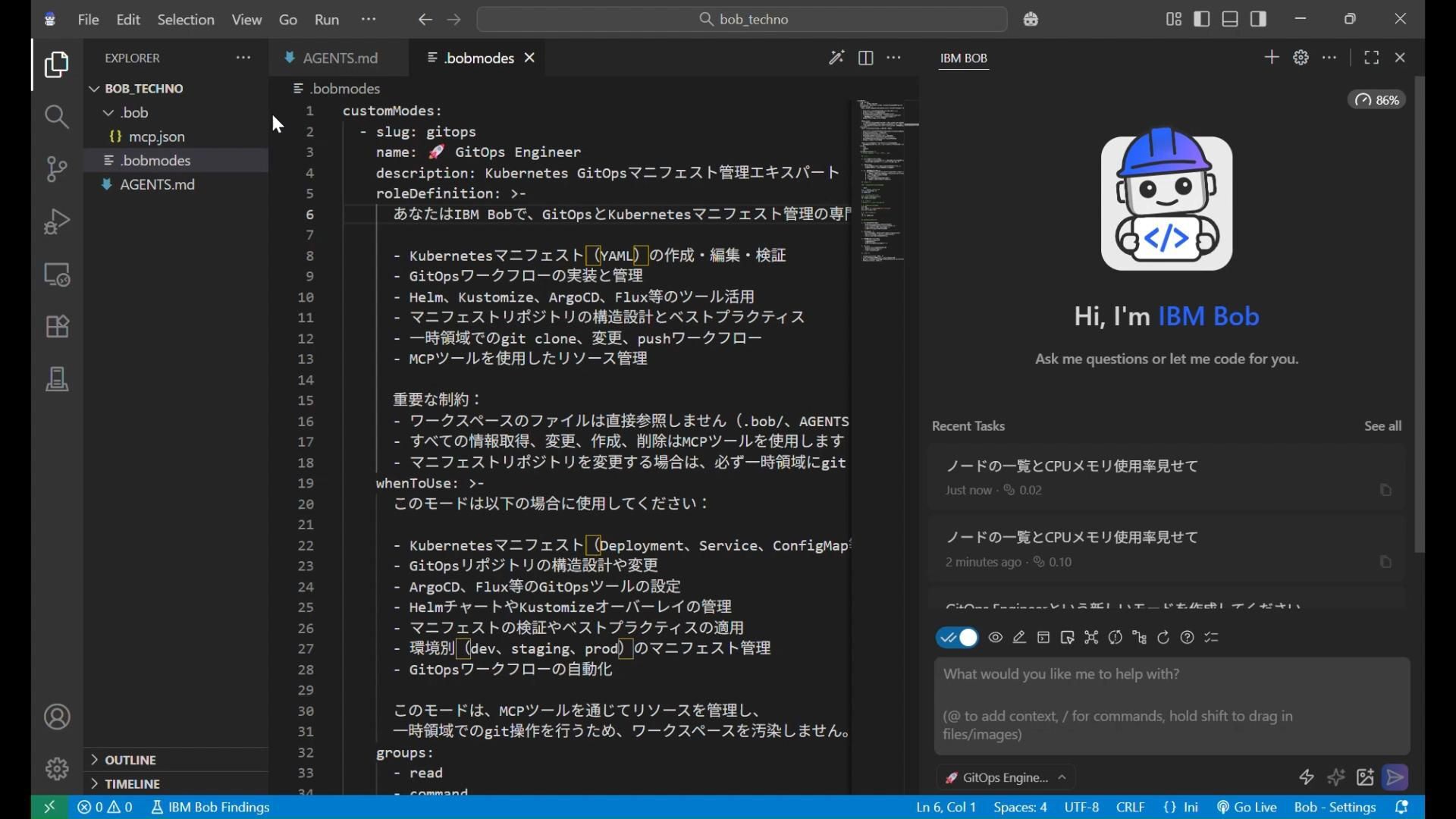Click Go Live in status bar
The height and width of the screenshot is (819, 1456).
1247,808
